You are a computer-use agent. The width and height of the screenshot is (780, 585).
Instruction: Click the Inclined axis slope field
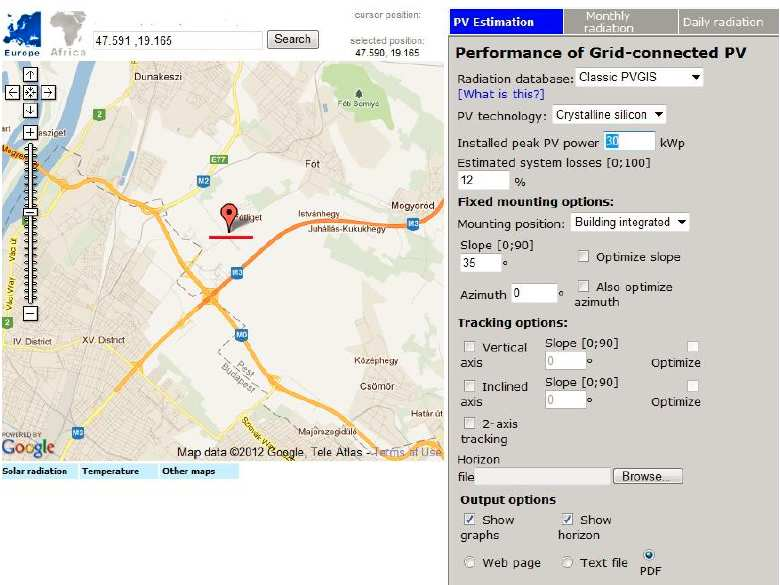click(565, 400)
